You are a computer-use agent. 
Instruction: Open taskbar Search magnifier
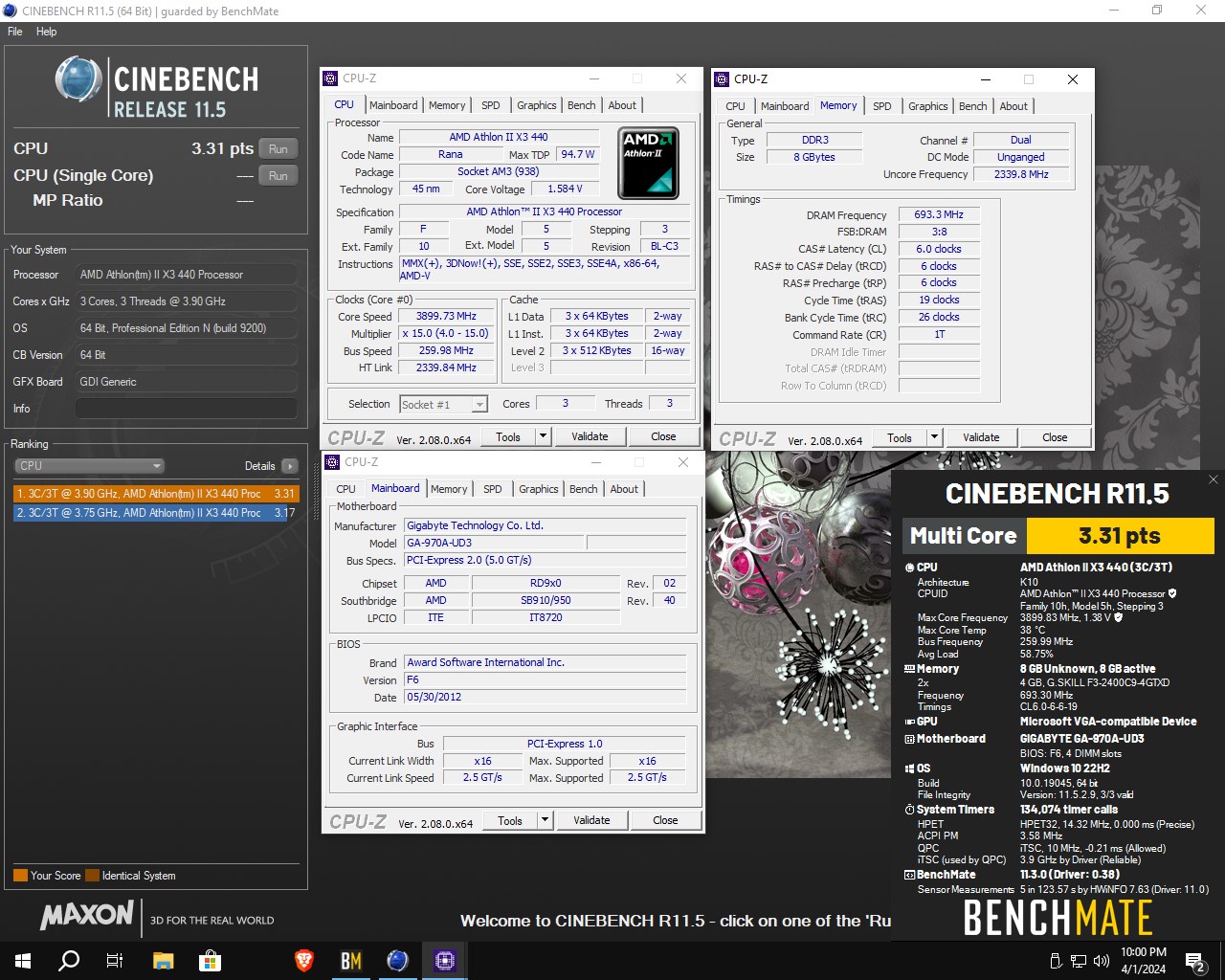coord(69,960)
